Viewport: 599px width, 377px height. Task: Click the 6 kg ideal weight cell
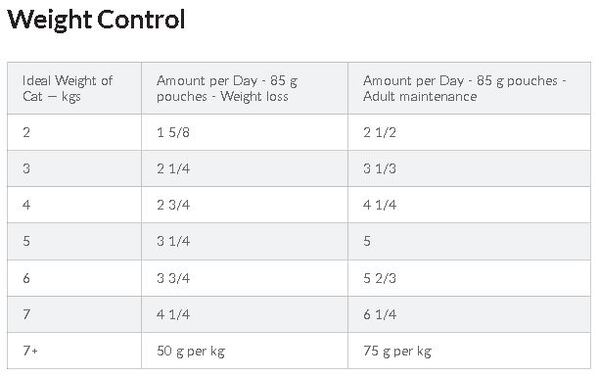coord(74,278)
